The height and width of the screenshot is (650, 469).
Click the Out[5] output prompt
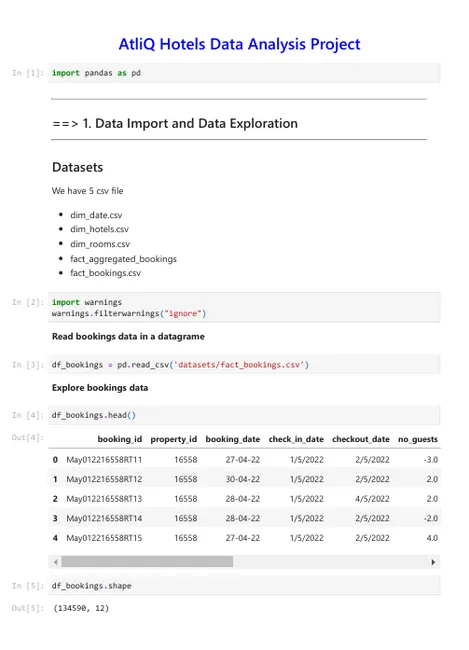point(28,608)
